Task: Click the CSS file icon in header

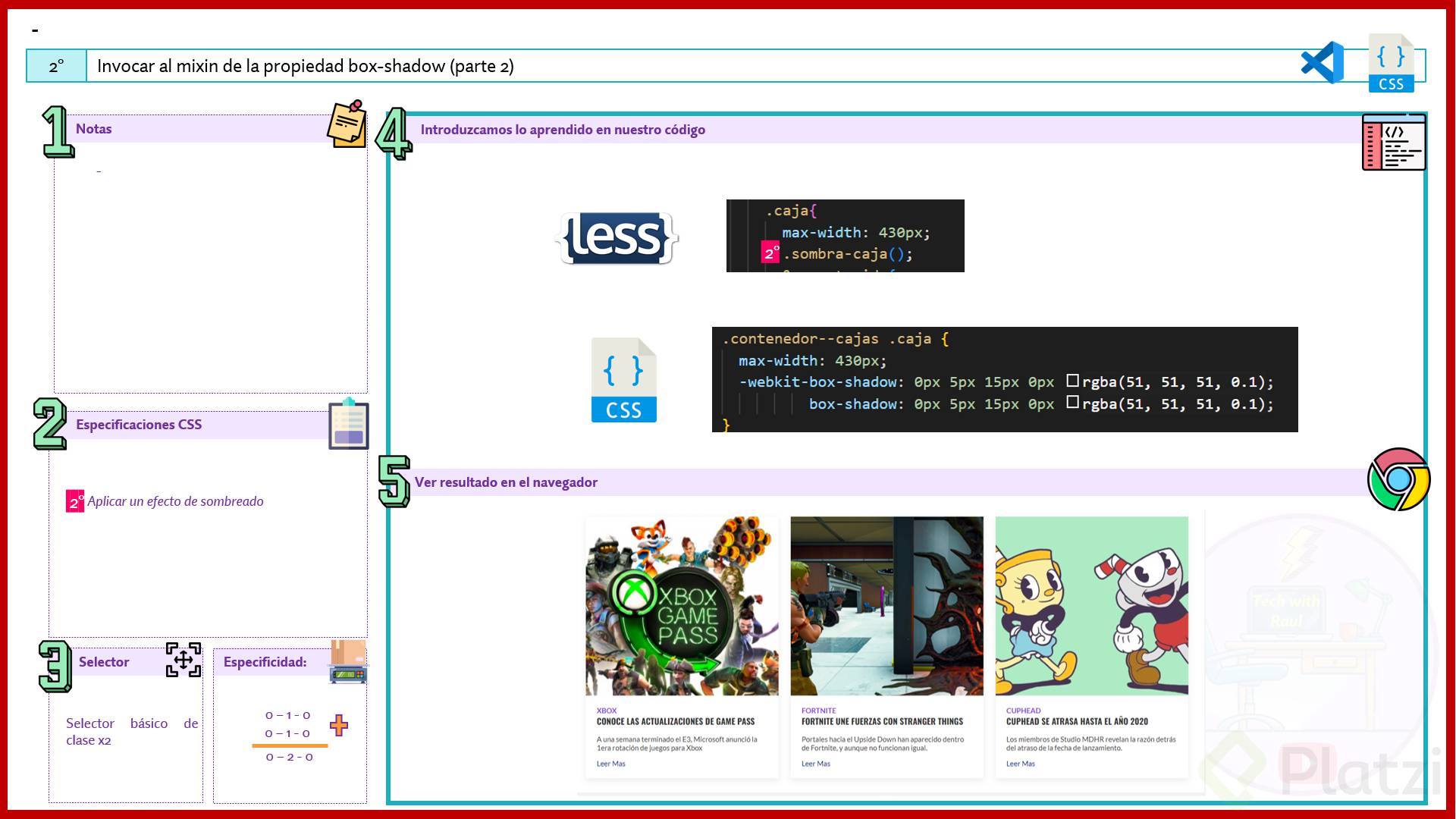Action: click(x=1391, y=64)
